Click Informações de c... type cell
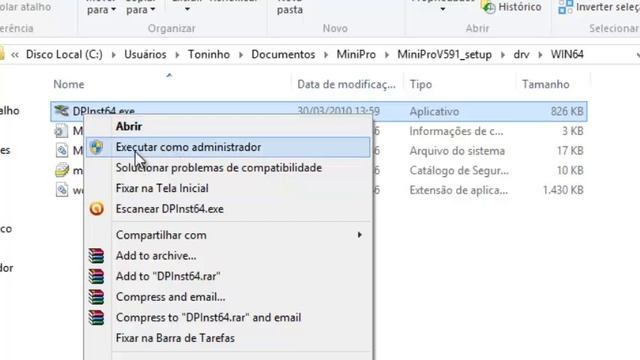Image resolution: width=640 pixels, height=360 pixels. [x=456, y=131]
